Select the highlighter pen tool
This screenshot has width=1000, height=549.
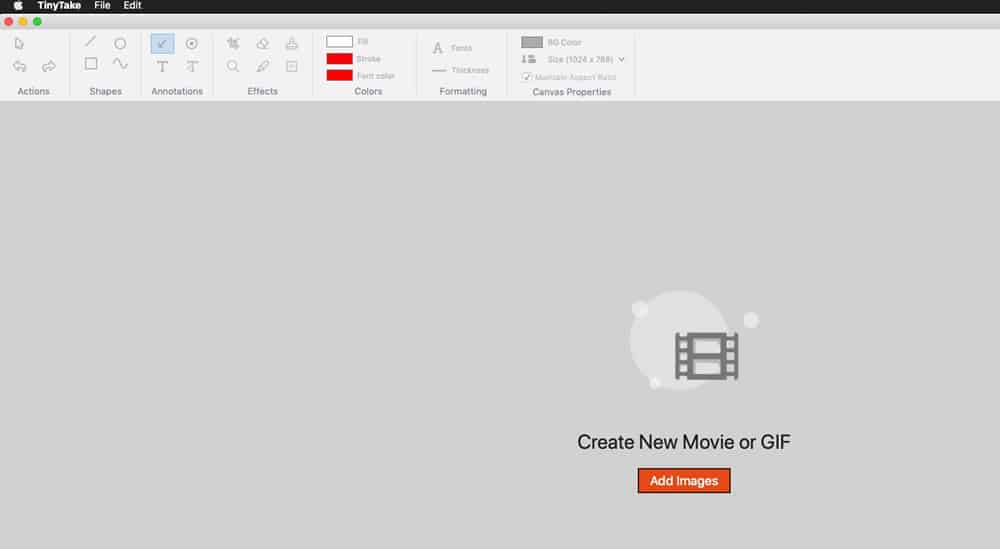point(263,66)
